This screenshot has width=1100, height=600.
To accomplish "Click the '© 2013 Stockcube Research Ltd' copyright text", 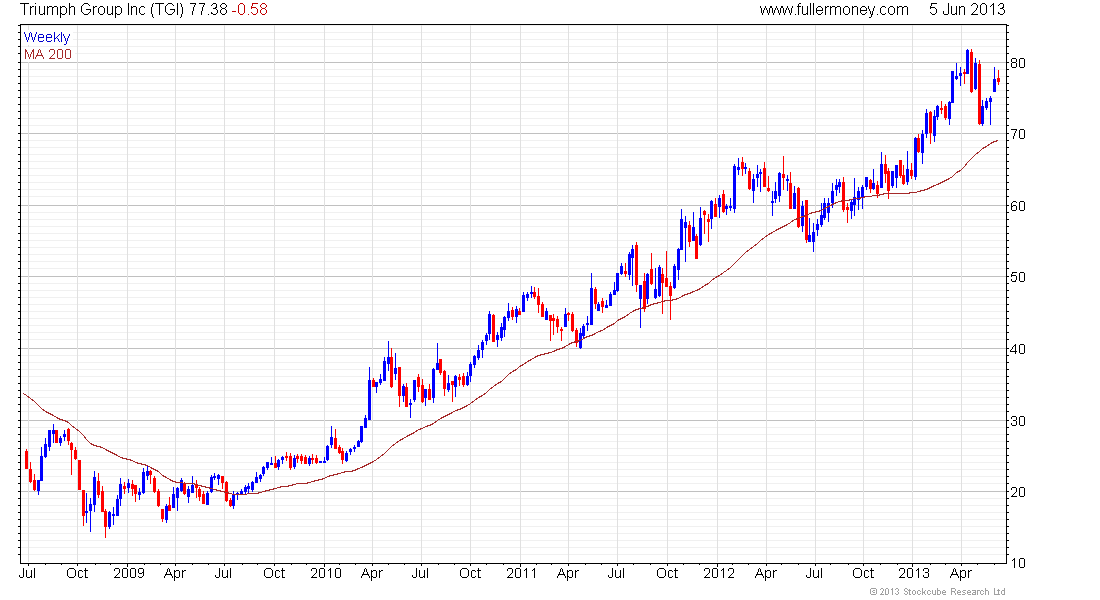I will (937, 592).
